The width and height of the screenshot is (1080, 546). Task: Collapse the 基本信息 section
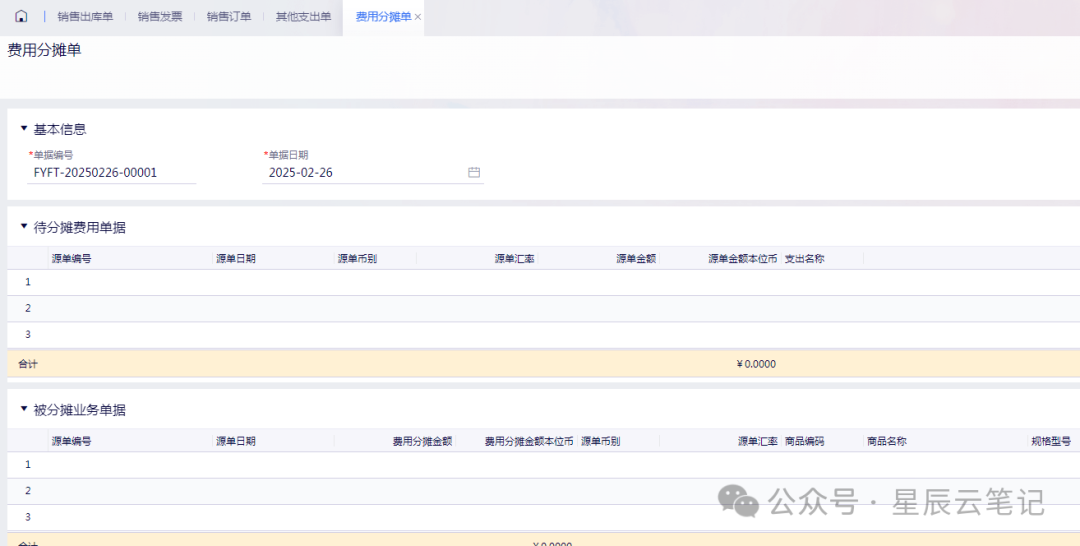(x=24, y=129)
